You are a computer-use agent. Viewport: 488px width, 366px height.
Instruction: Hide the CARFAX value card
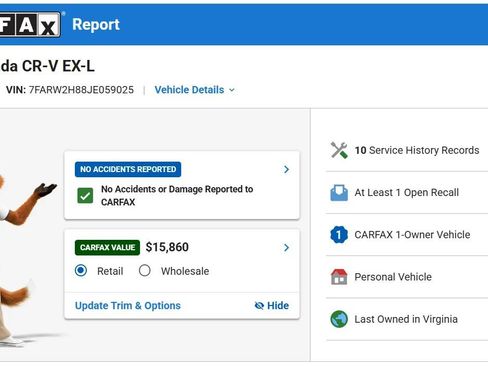[272, 306]
